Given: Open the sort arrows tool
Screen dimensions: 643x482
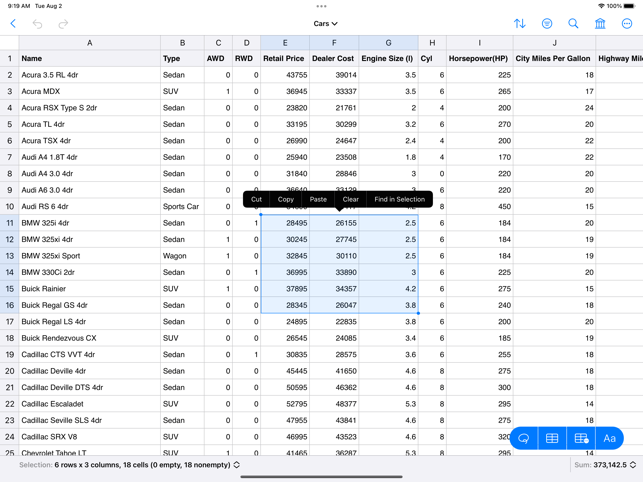Looking at the screenshot, I should (520, 23).
